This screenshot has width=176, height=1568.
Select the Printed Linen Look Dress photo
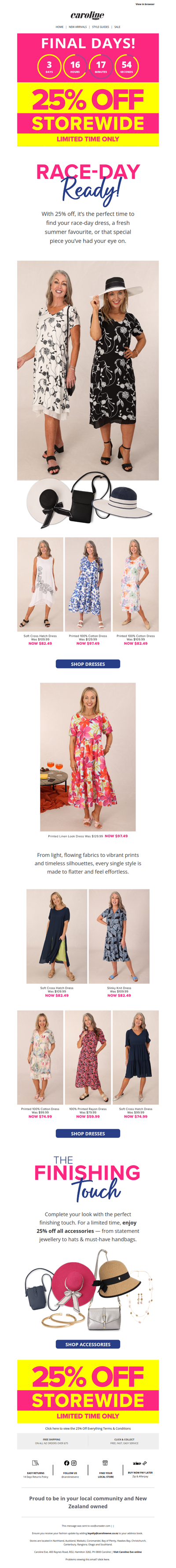pos(88,757)
